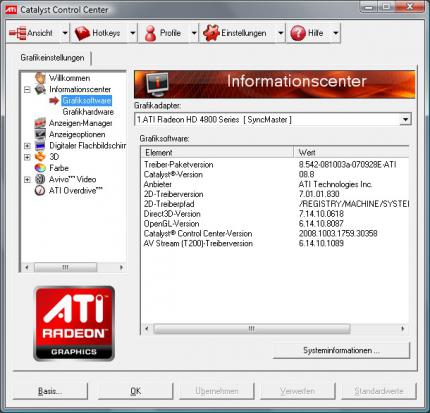Select the 2D-Treiberversion row
This screenshot has height=413, width=430.
point(275,194)
